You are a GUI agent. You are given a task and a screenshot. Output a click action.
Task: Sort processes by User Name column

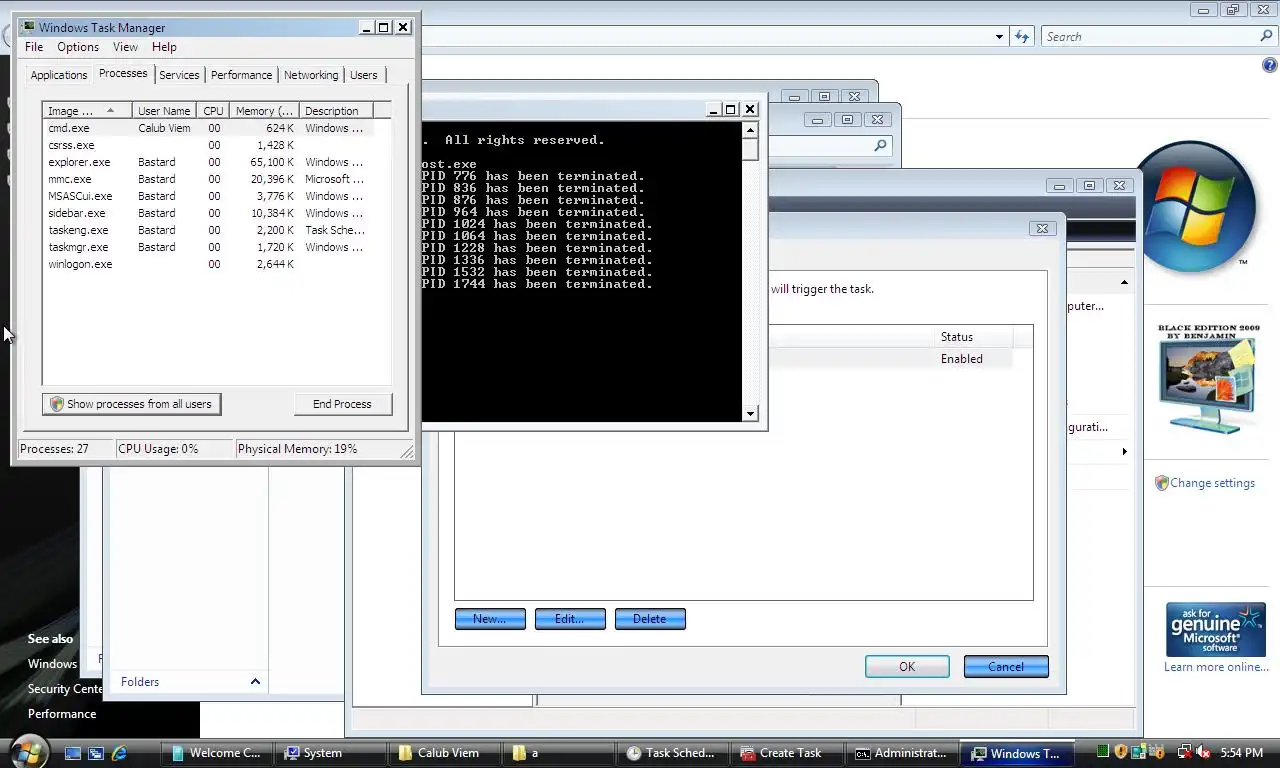[164, 111]
